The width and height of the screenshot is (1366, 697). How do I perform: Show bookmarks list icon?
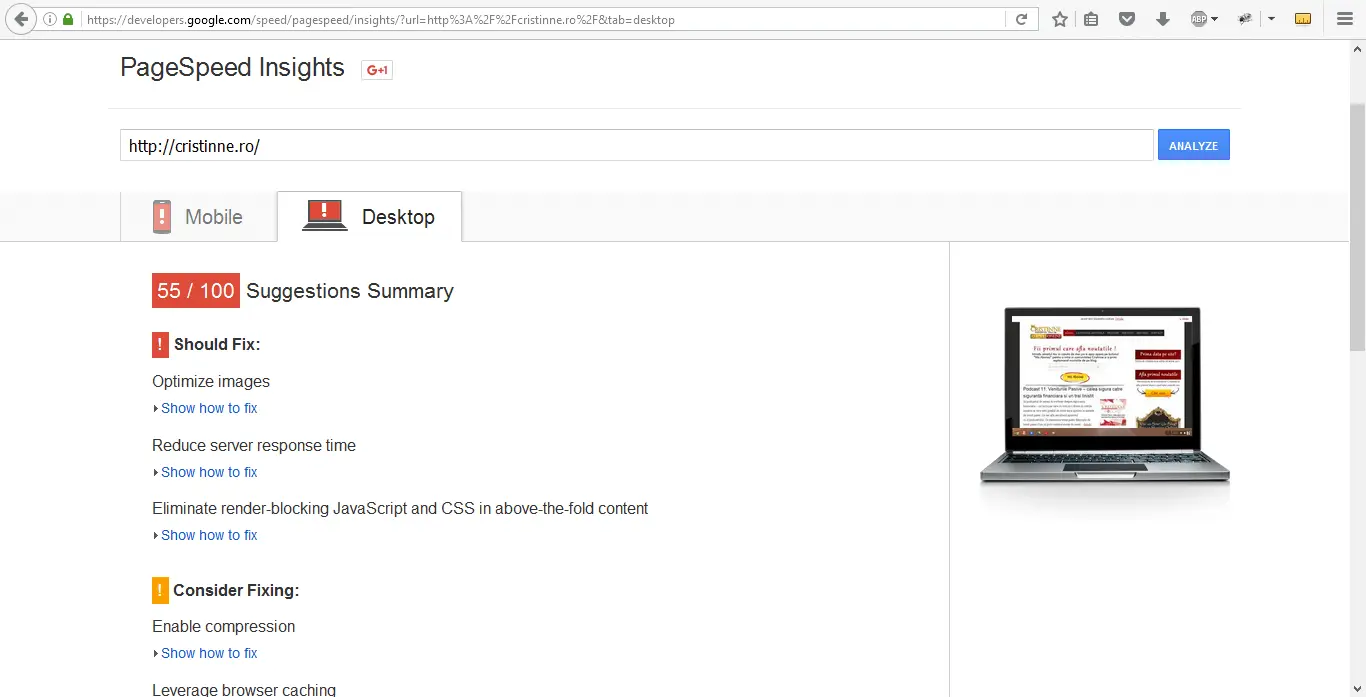pos(1091,19)
